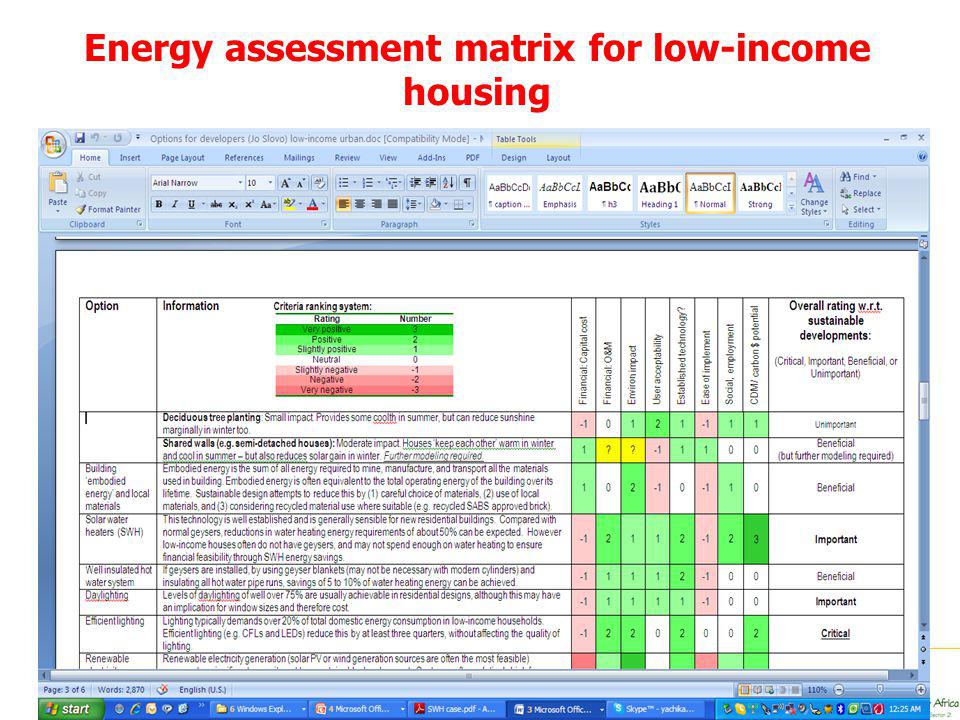Viewport: 960px width, 720px height.
Task: Open Change Case dropdown
Action: 268,204
